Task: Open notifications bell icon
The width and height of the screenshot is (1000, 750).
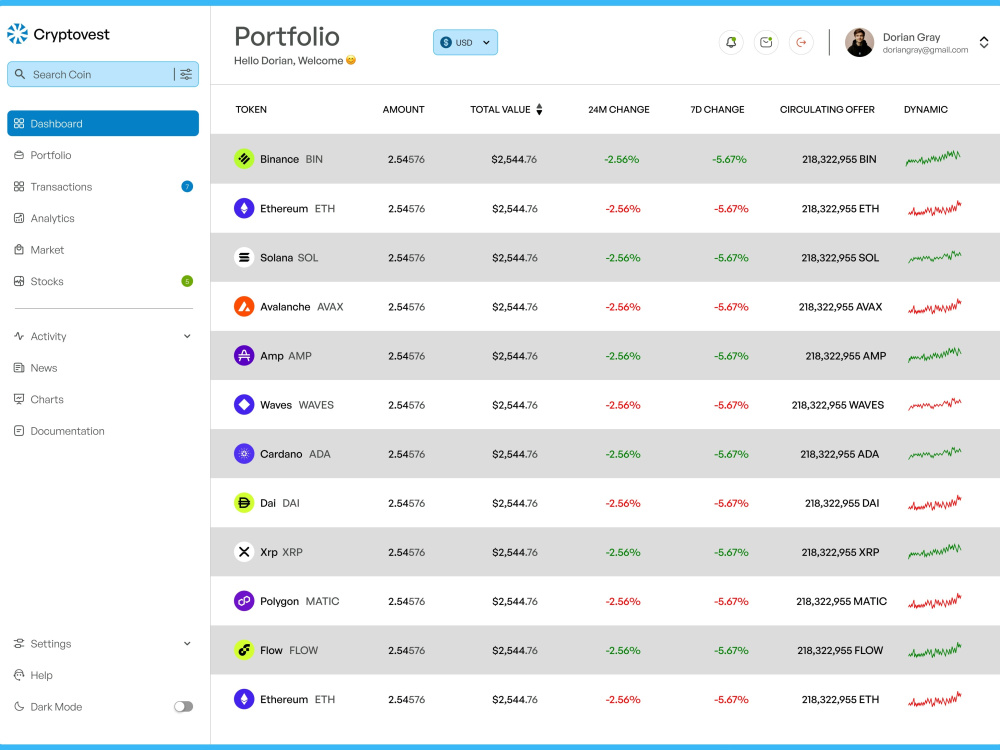Action: [x=731, y=43]
